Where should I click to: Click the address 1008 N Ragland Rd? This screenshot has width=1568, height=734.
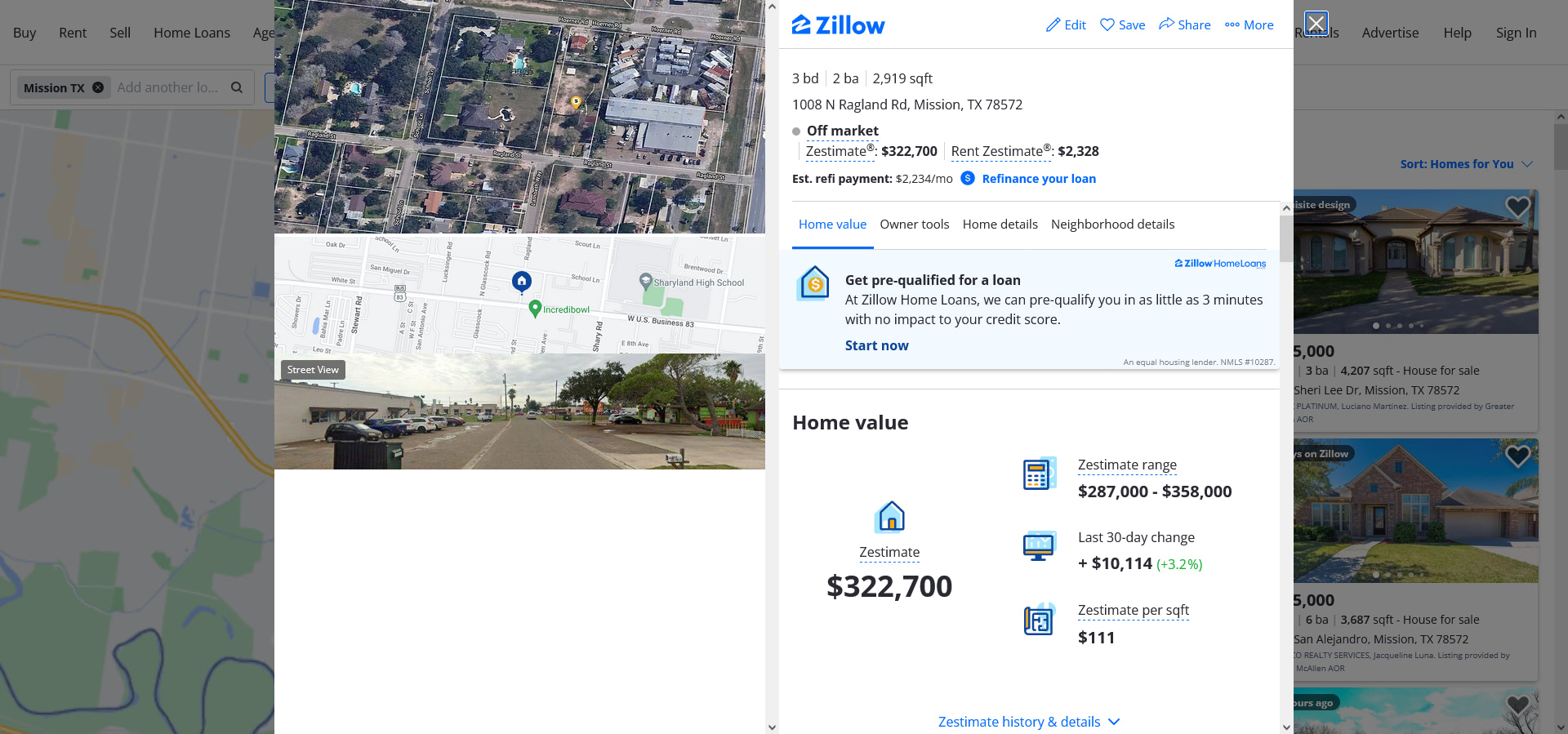pyautogui.click(x=906, y=105)
